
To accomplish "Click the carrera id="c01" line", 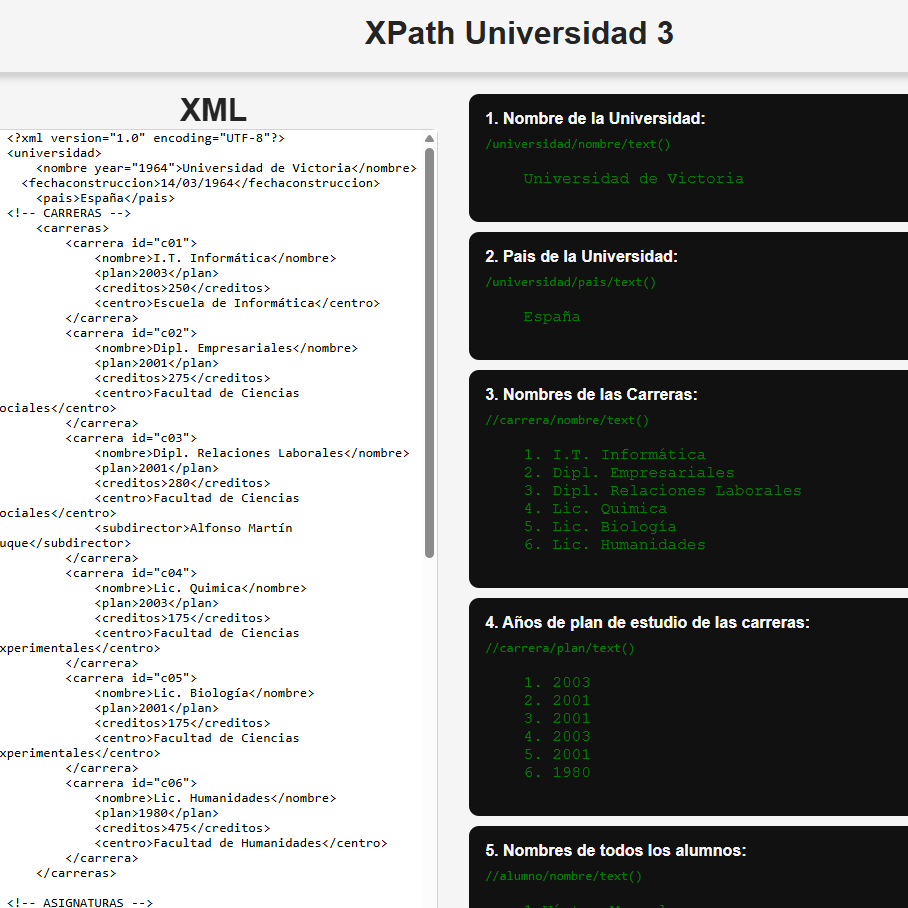I will (x=131, y=243).
